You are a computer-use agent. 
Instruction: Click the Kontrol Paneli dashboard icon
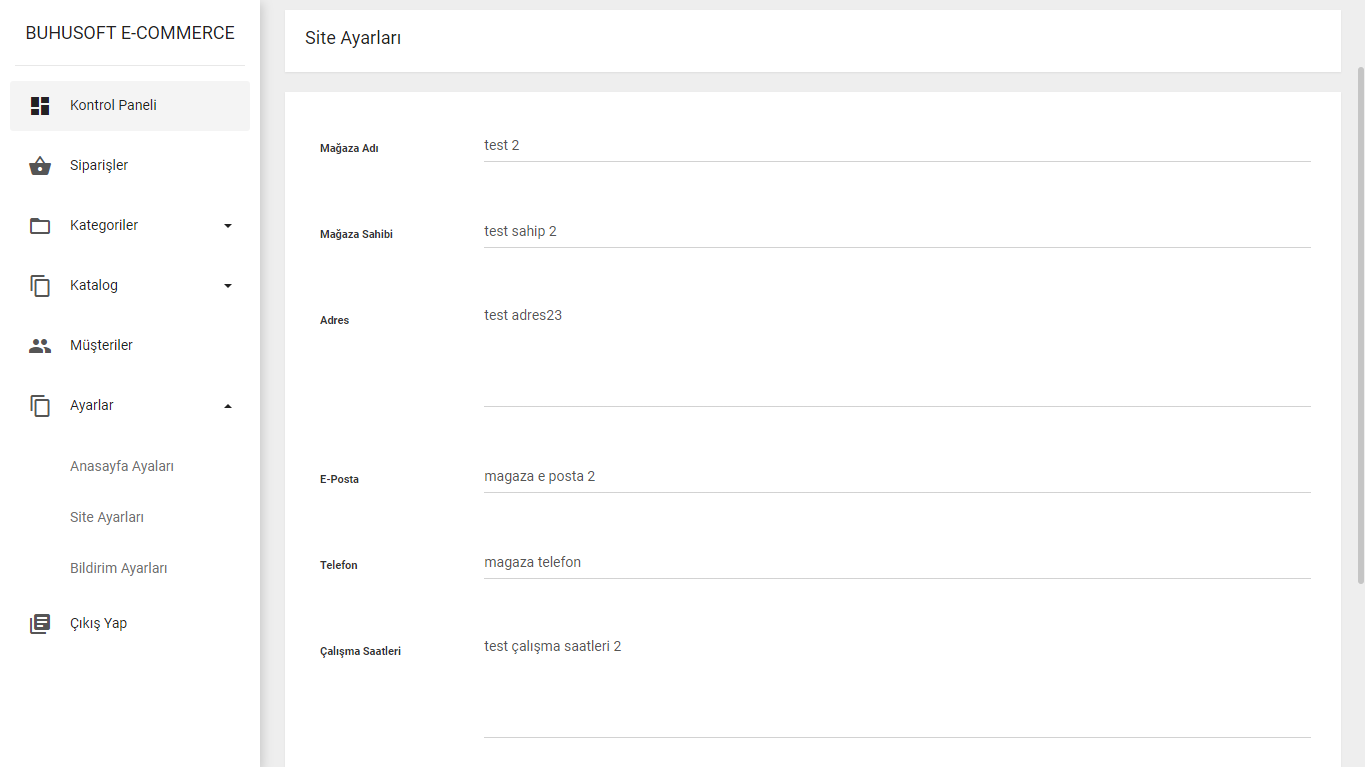coord(40,106)
